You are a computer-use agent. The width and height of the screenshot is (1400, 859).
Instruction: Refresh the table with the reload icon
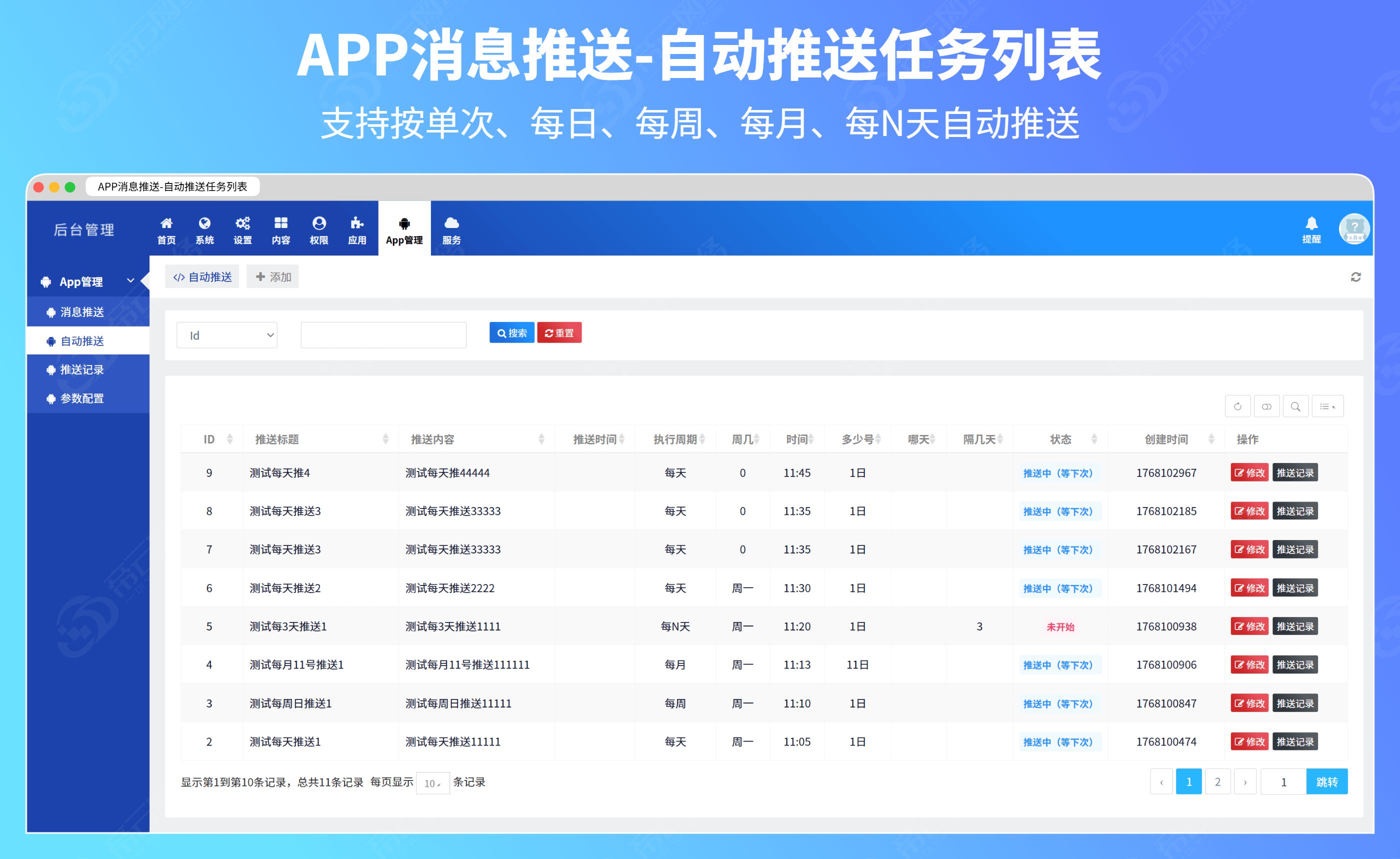pos(1237,406)
